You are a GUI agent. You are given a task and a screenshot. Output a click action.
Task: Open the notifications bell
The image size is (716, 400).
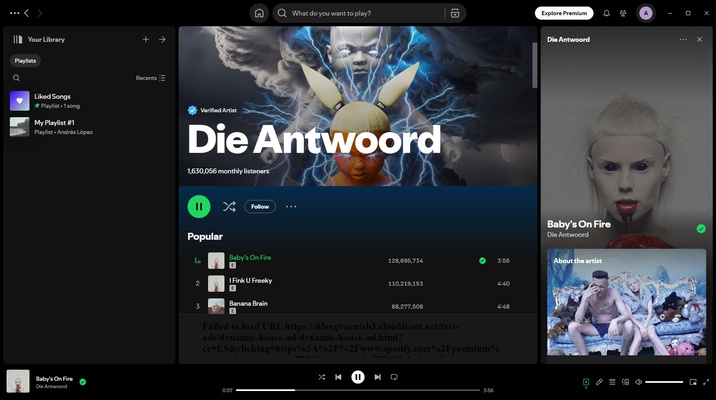click(x=606, y=13)
